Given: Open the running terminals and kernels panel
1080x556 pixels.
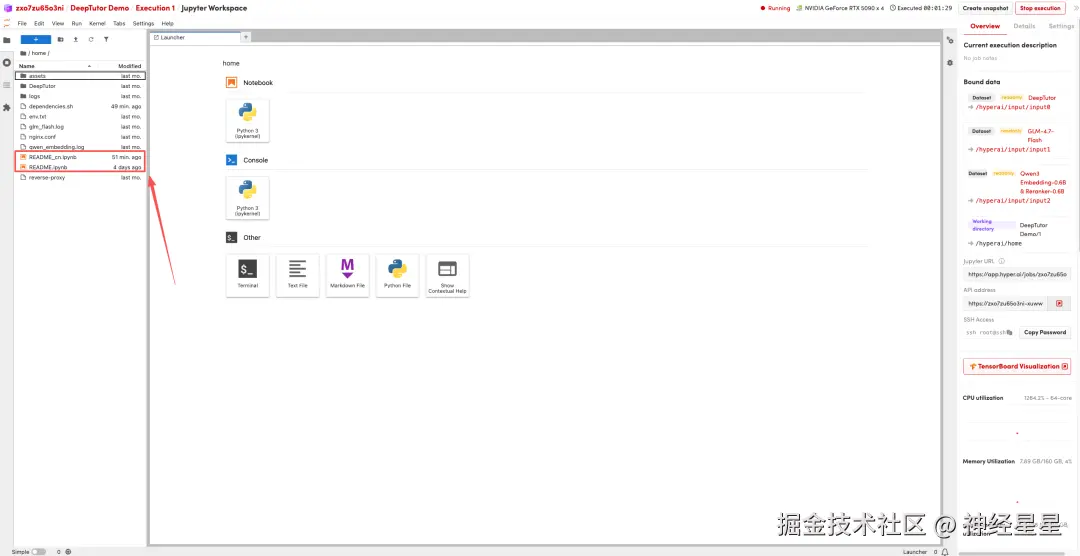Looking at the screenshot, I should click(7, 63).
